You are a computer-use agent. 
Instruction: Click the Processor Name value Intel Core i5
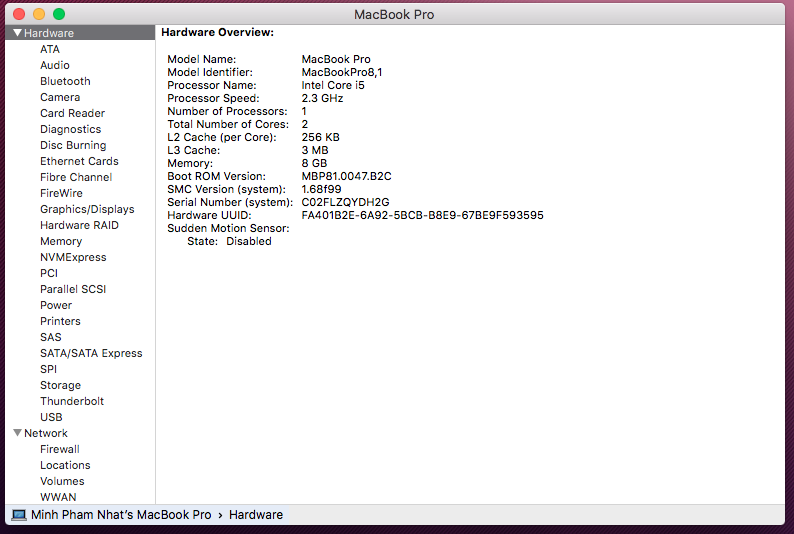pos(333,86)
